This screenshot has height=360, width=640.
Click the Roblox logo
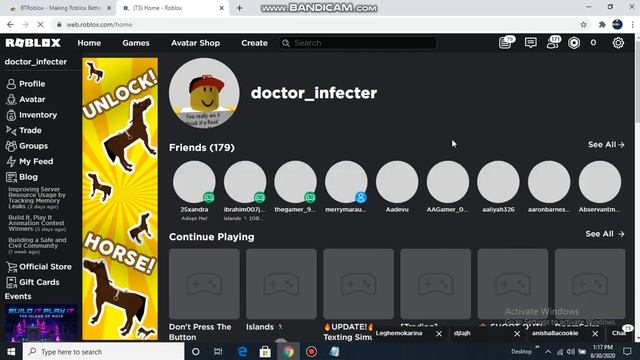click(x=33, y=43)
